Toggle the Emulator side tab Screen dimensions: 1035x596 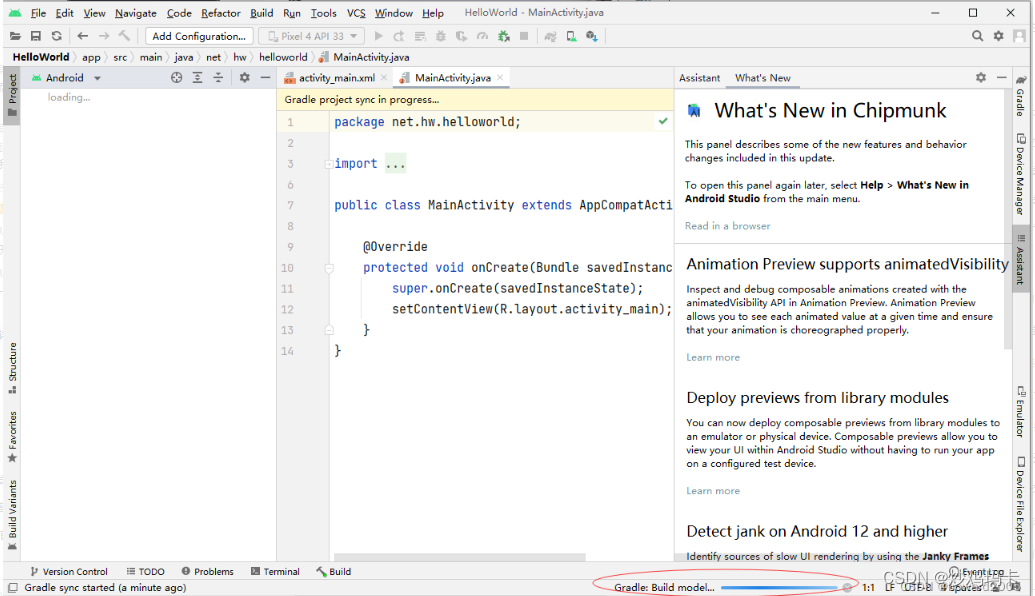coord(1020,413)
